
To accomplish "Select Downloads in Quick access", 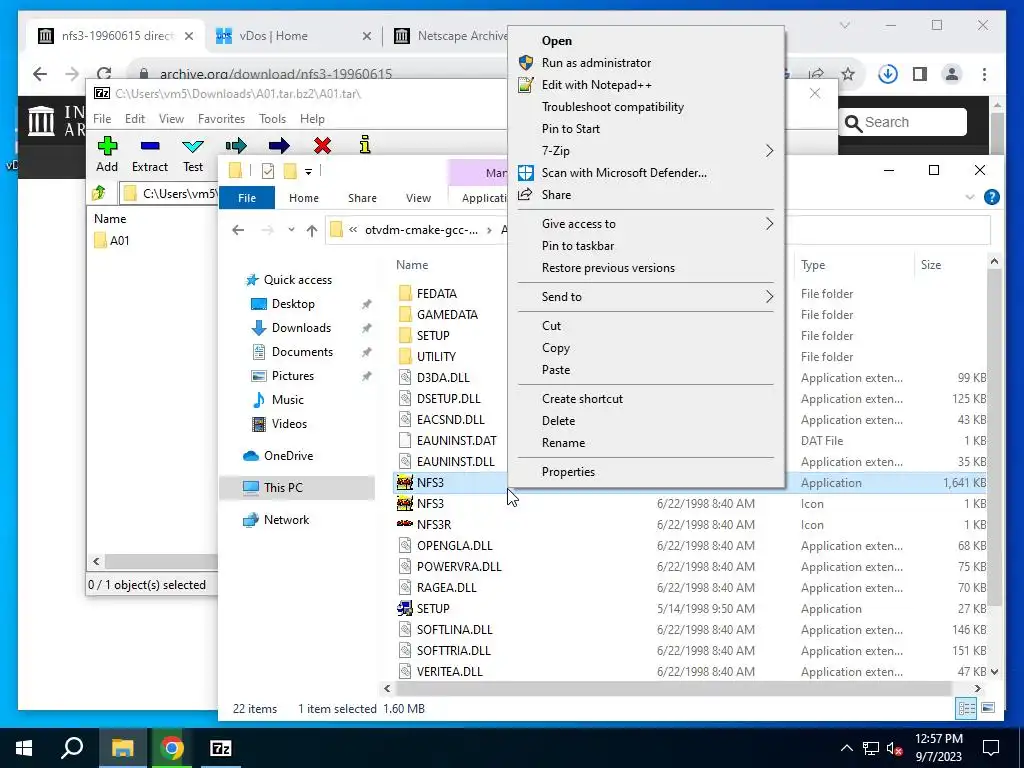I will pos(301,328).
